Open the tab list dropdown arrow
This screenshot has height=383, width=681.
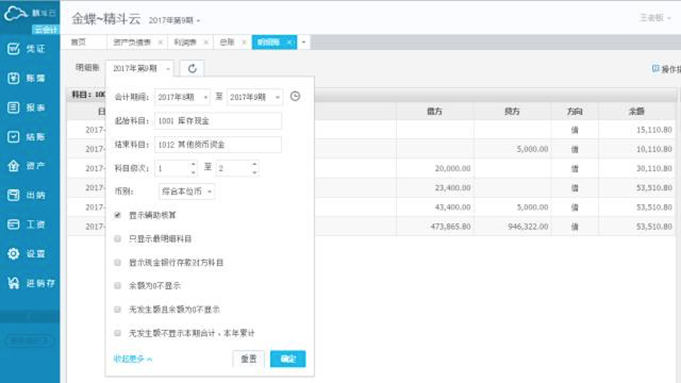coord(304,42)
